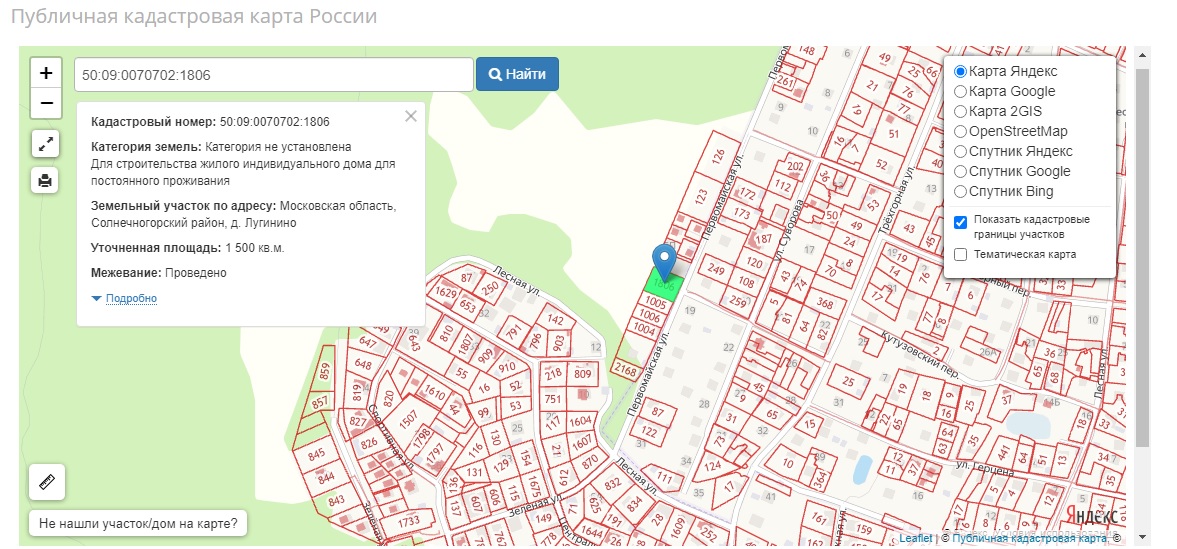Screen dimensions: 1177x549
Task: Click the Найти search button
Action: tap(517, 74)
